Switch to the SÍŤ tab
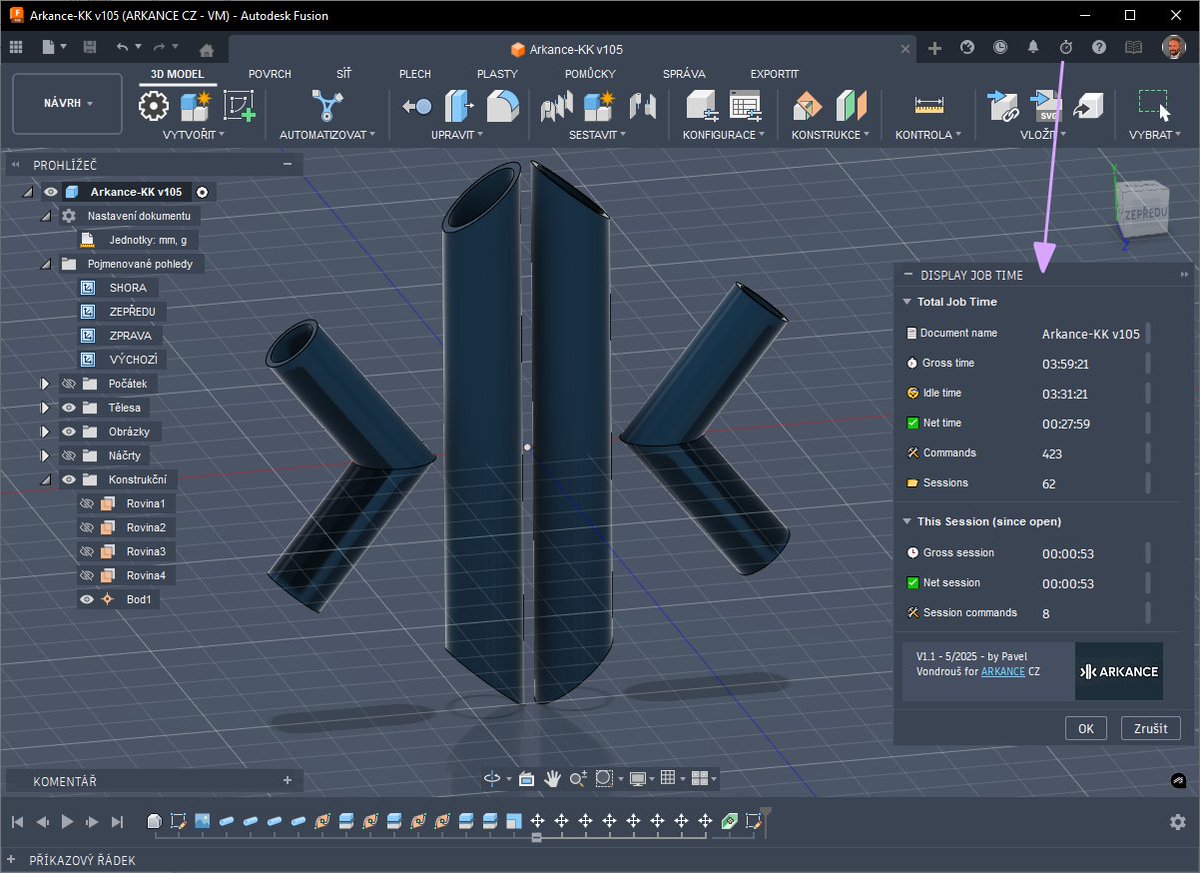Image resolution: width=1200 pixels, height=873 pixels. click(344, 74)
